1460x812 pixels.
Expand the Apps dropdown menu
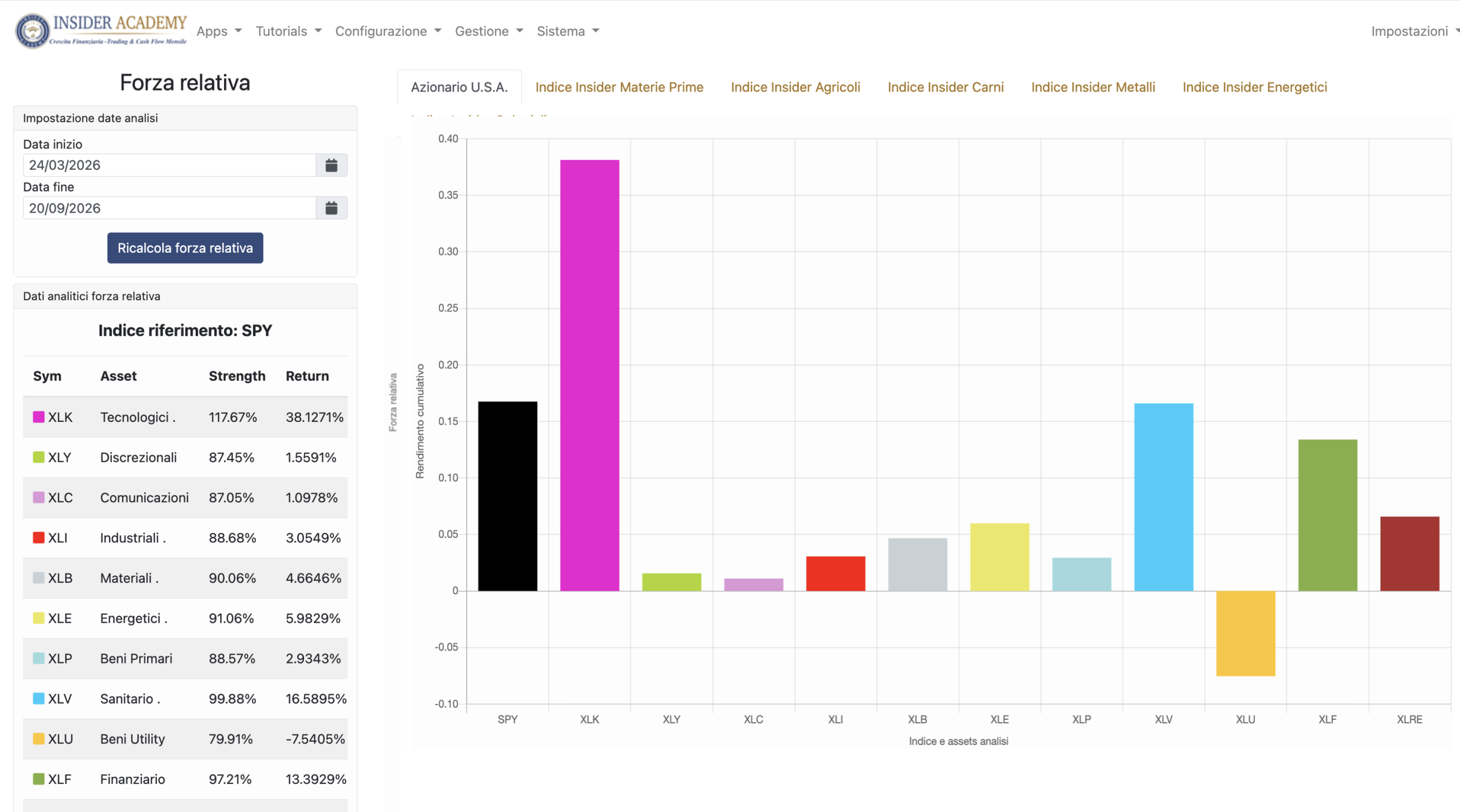(x=219, y=31)
